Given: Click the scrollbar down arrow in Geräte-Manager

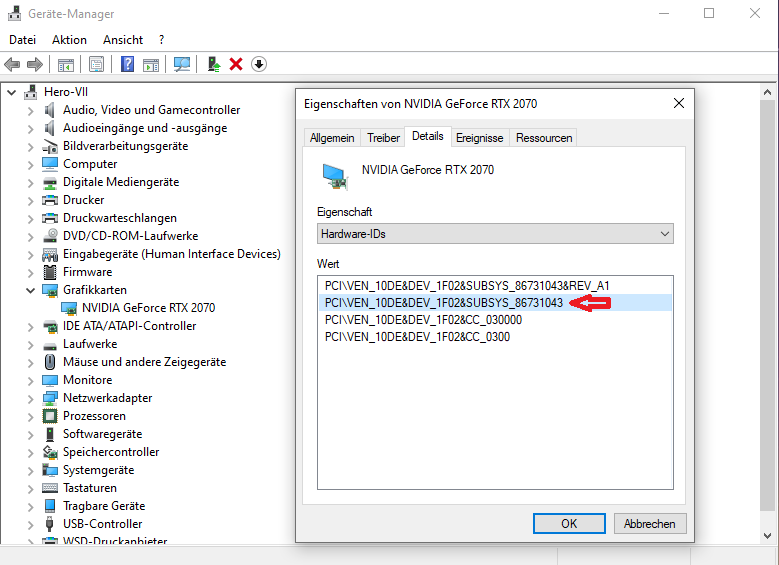Looking at the screenshot, I should coord(767,536).
